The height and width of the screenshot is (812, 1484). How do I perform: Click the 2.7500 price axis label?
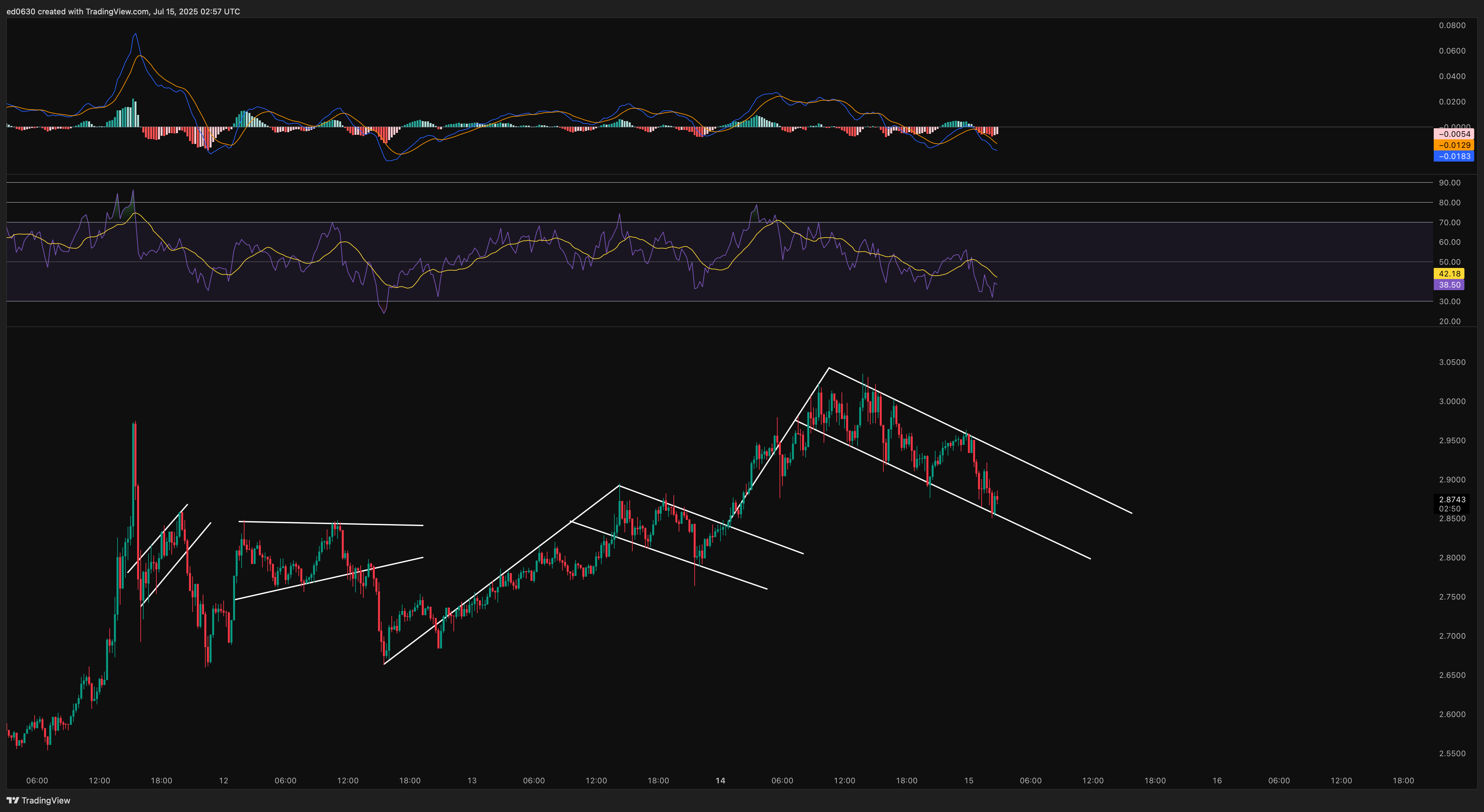click(x=1452, y=597)
